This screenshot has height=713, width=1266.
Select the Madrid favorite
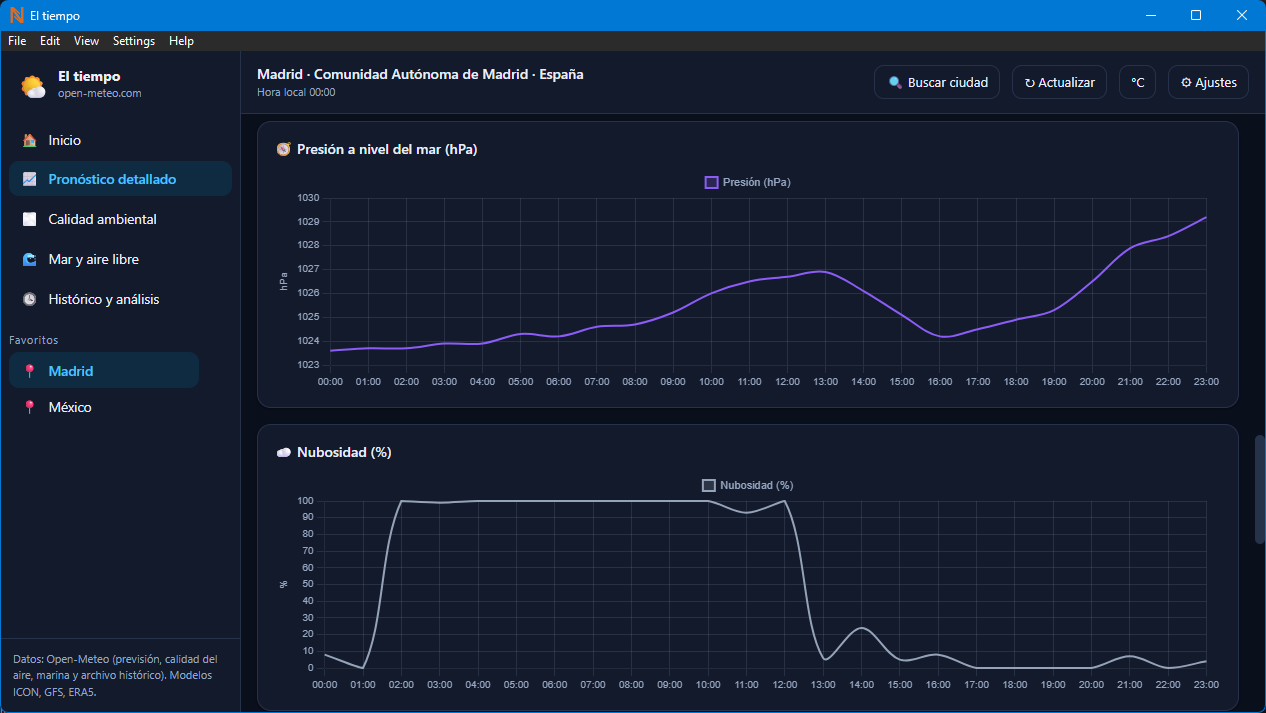[104, 371]
